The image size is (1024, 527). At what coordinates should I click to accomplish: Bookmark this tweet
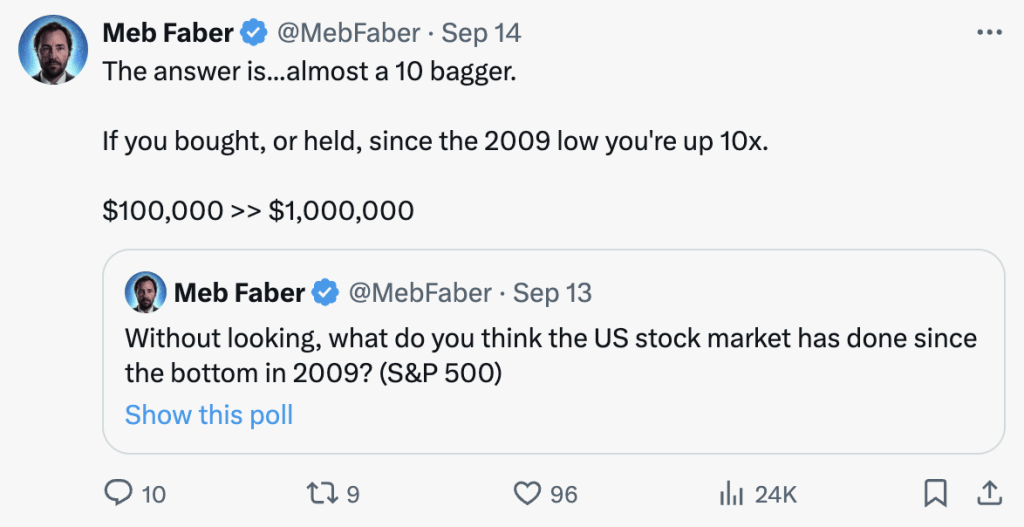935,494
